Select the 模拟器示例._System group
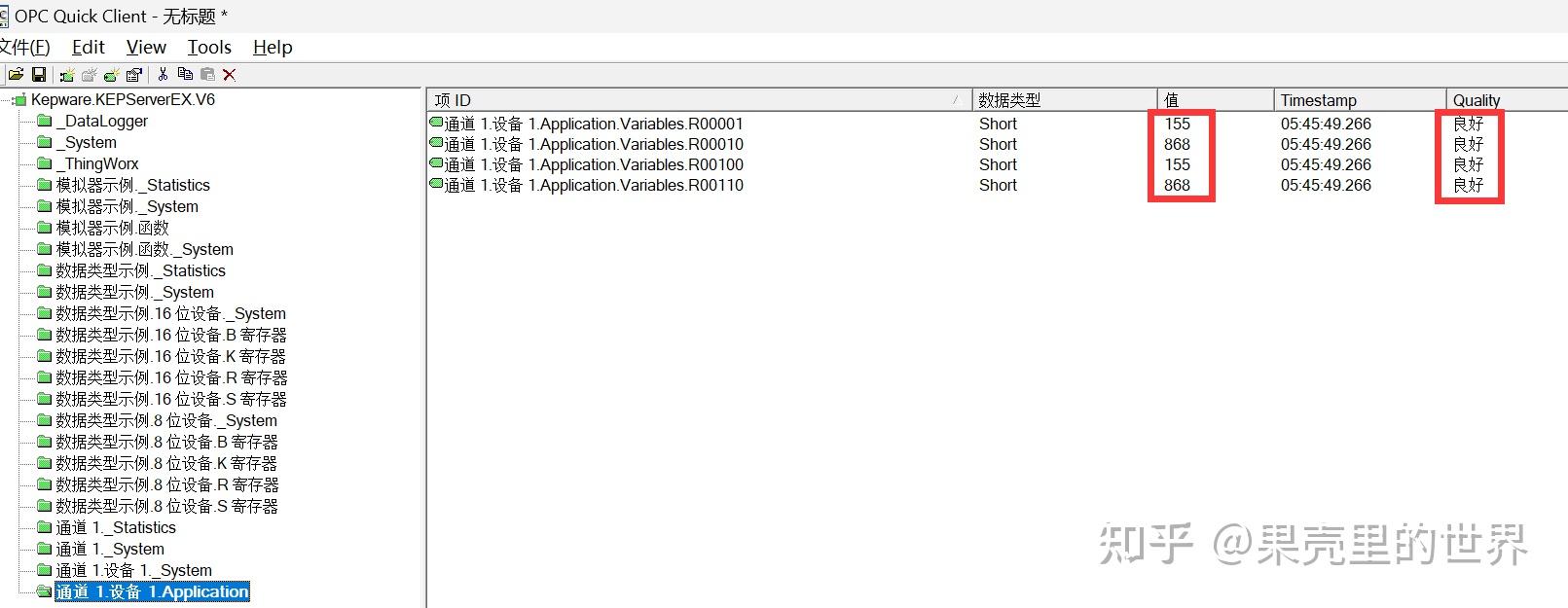Screen dimensions: 1568x608 [x=128, y=206]
